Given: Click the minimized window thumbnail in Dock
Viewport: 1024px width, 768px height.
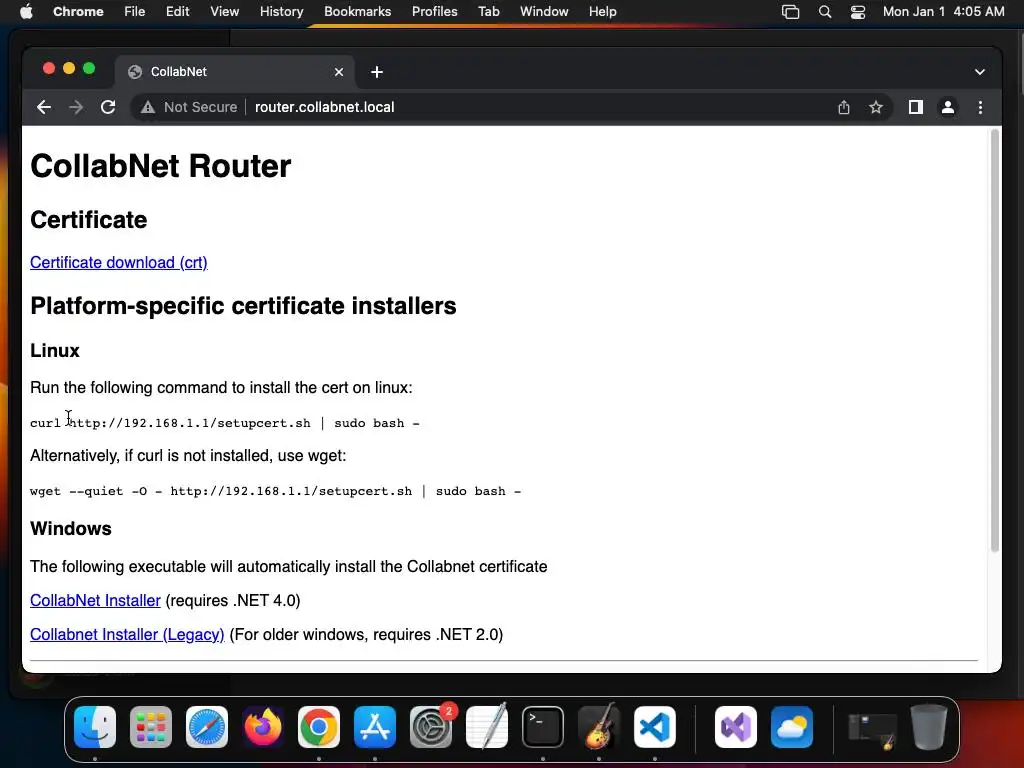Looking at the screenshot, I should click(x=872, y=730).
